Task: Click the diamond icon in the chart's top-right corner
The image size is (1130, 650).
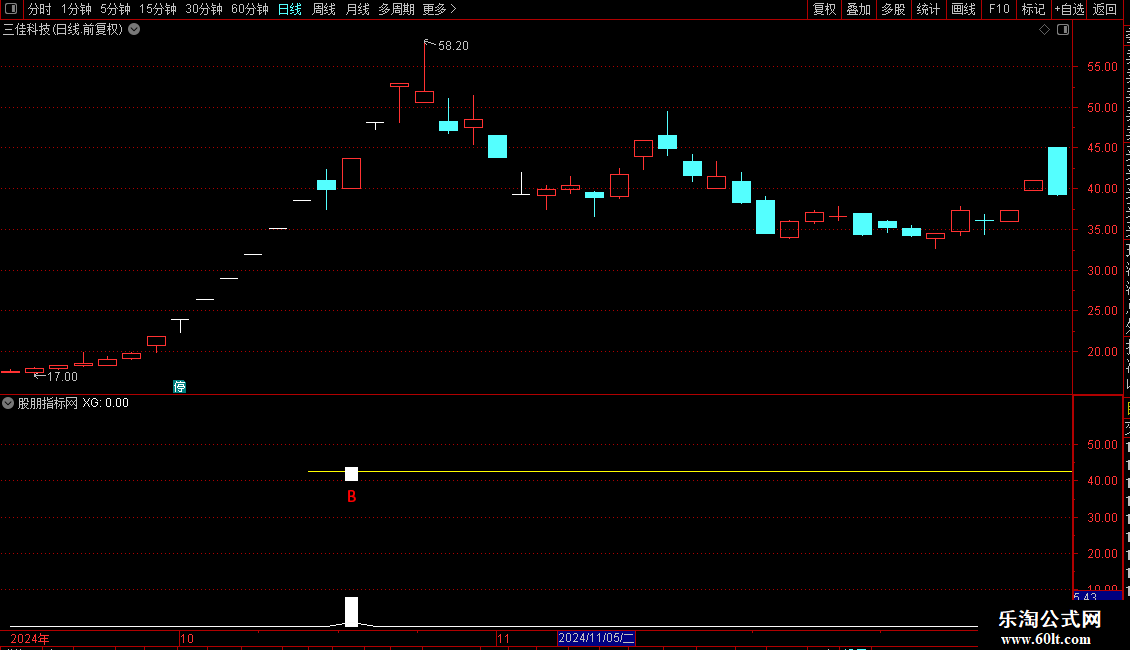Action: (1044, 30)
